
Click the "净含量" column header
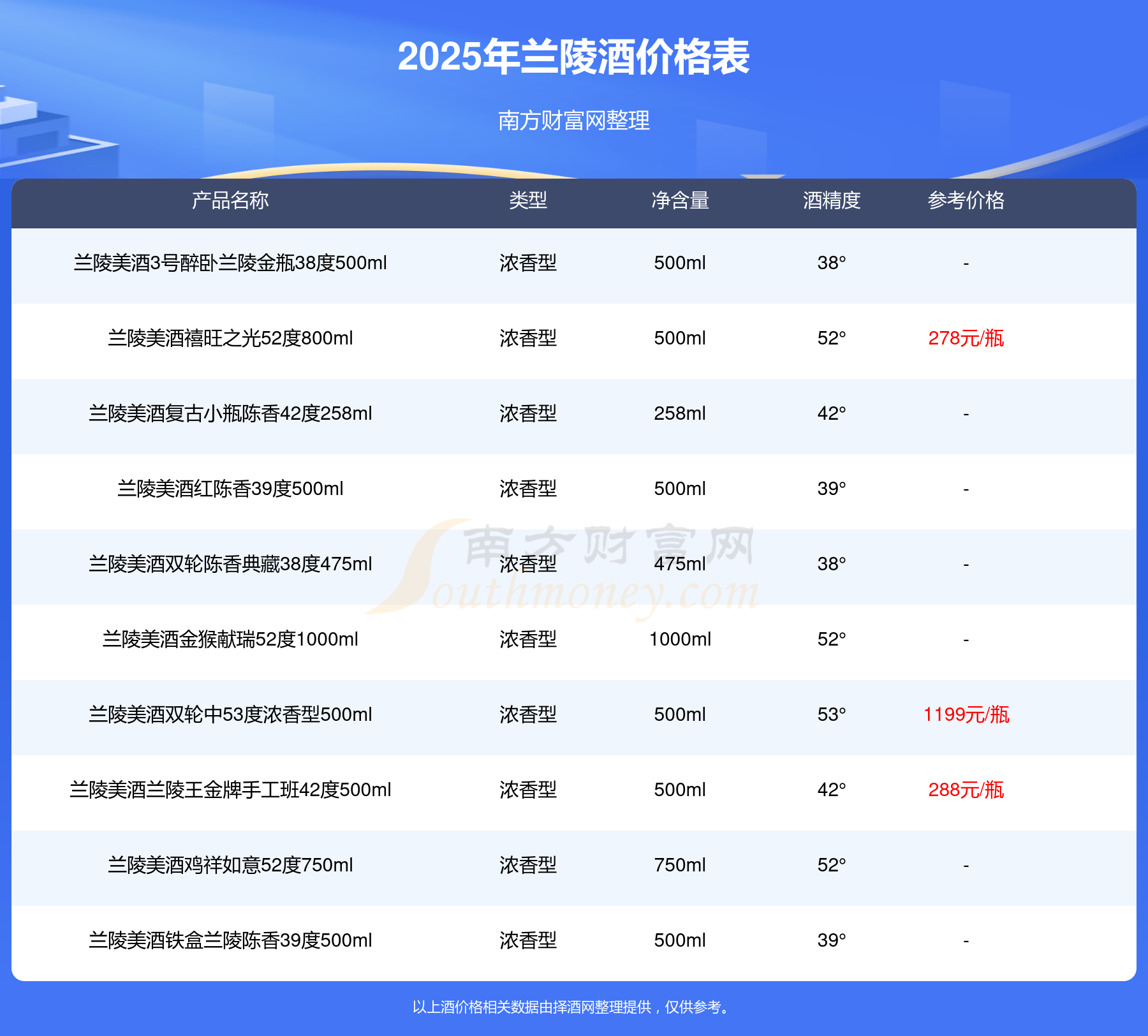tap(680, 200)
